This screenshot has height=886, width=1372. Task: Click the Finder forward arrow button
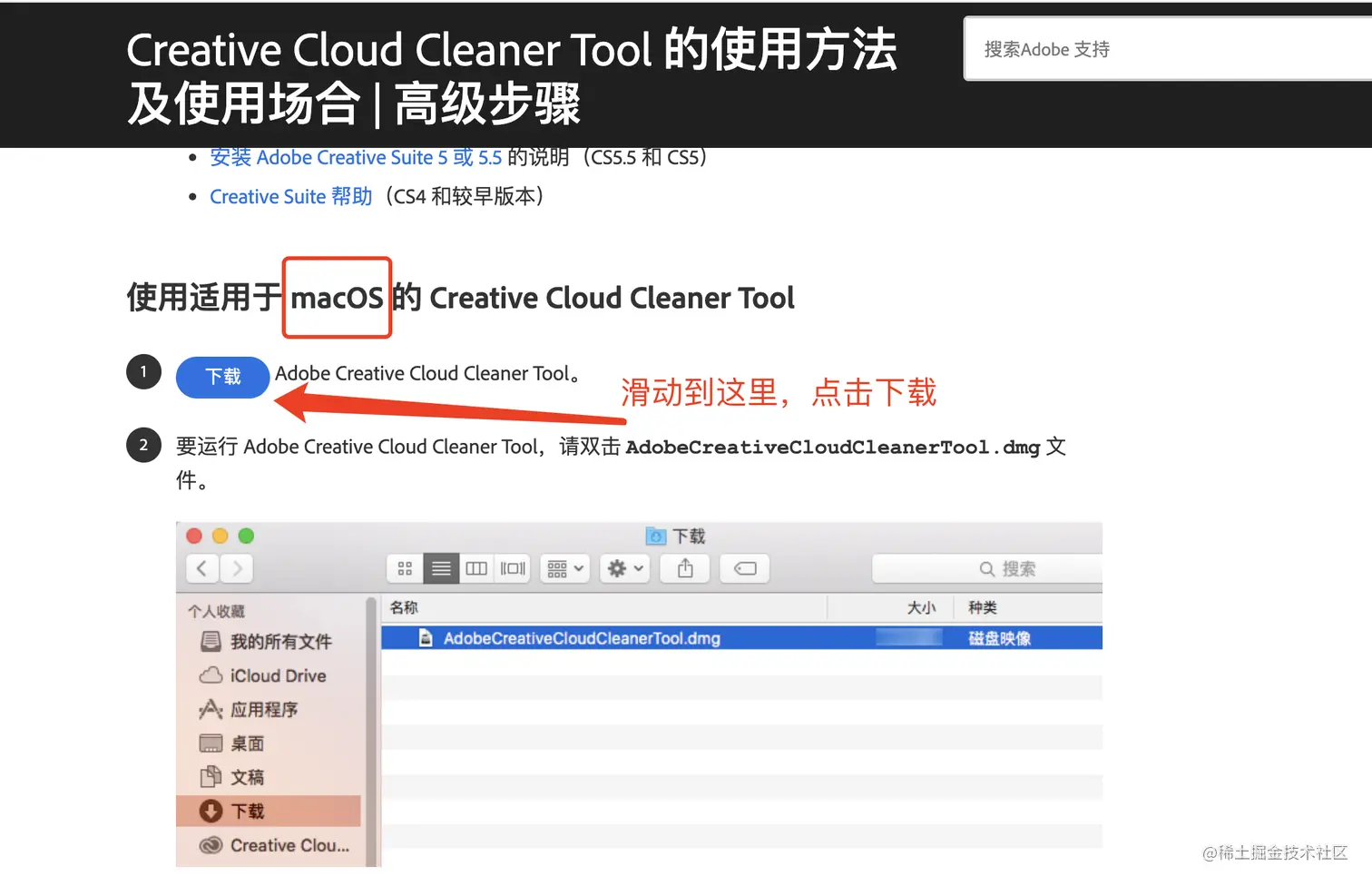tap(237, 568)
